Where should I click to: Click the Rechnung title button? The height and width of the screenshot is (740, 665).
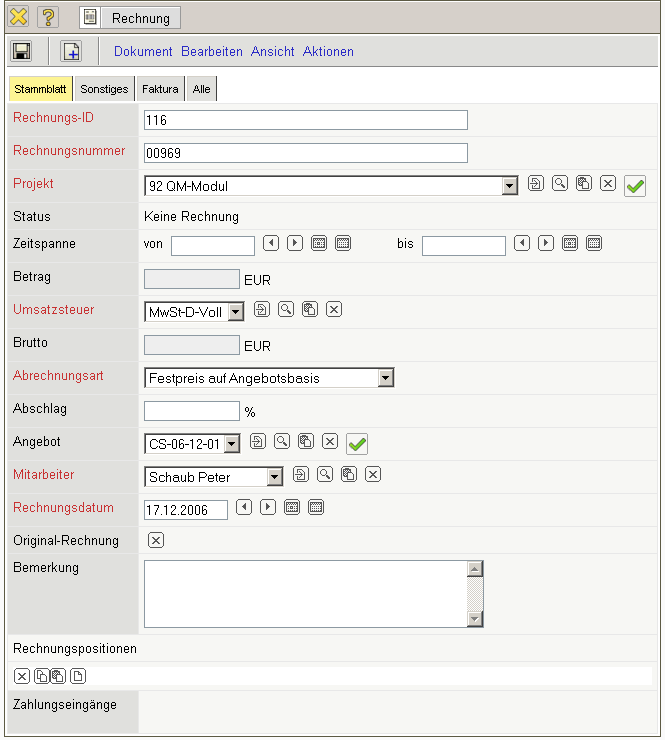pyautogui.click(x=130, y=17)
